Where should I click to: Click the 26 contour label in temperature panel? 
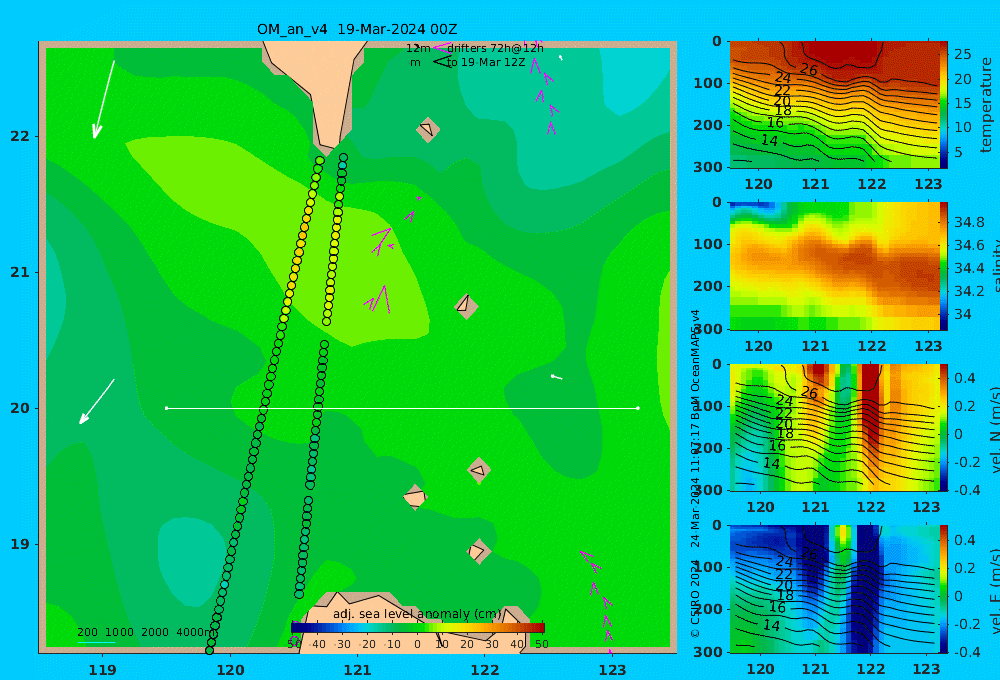(x=809, y=70)
